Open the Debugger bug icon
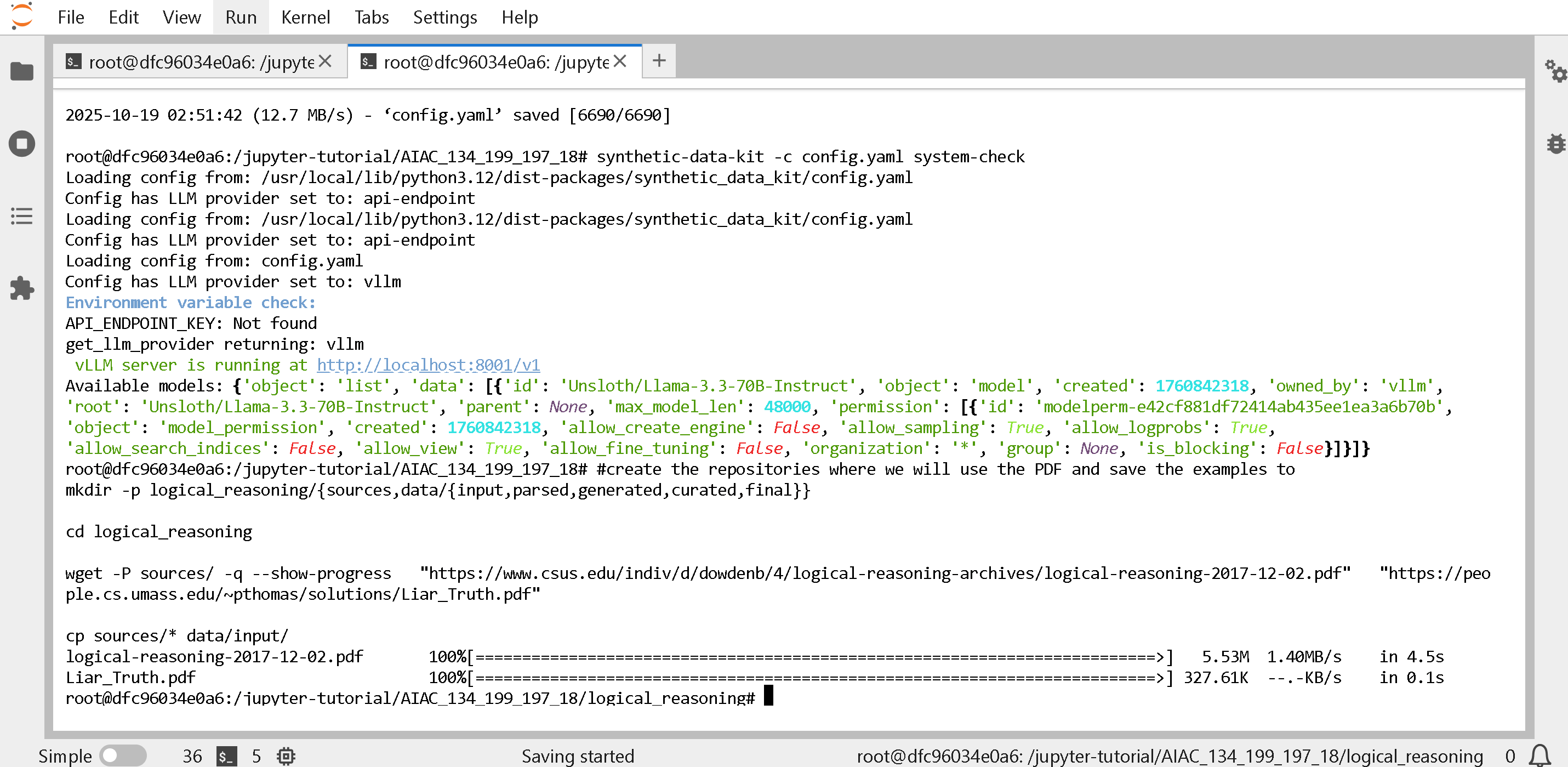 1555,144
